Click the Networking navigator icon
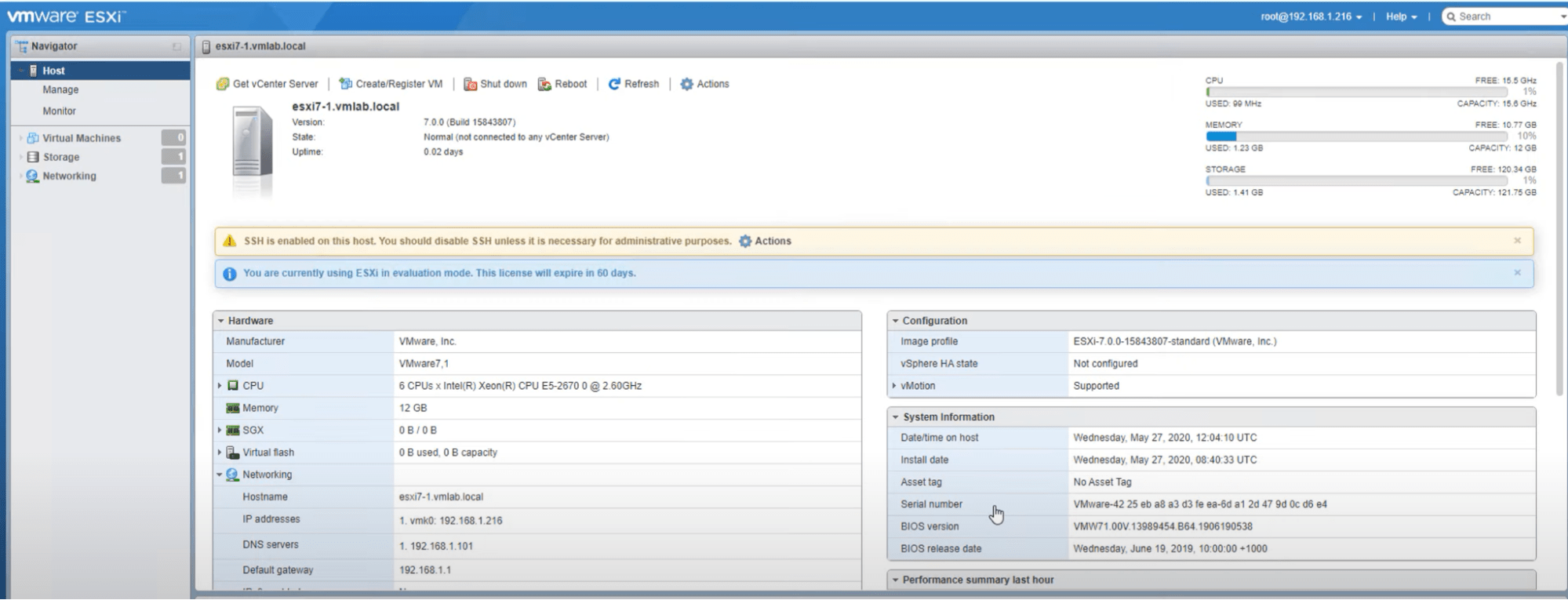The width and height of the screenshot is (1568, 600). 32,176
